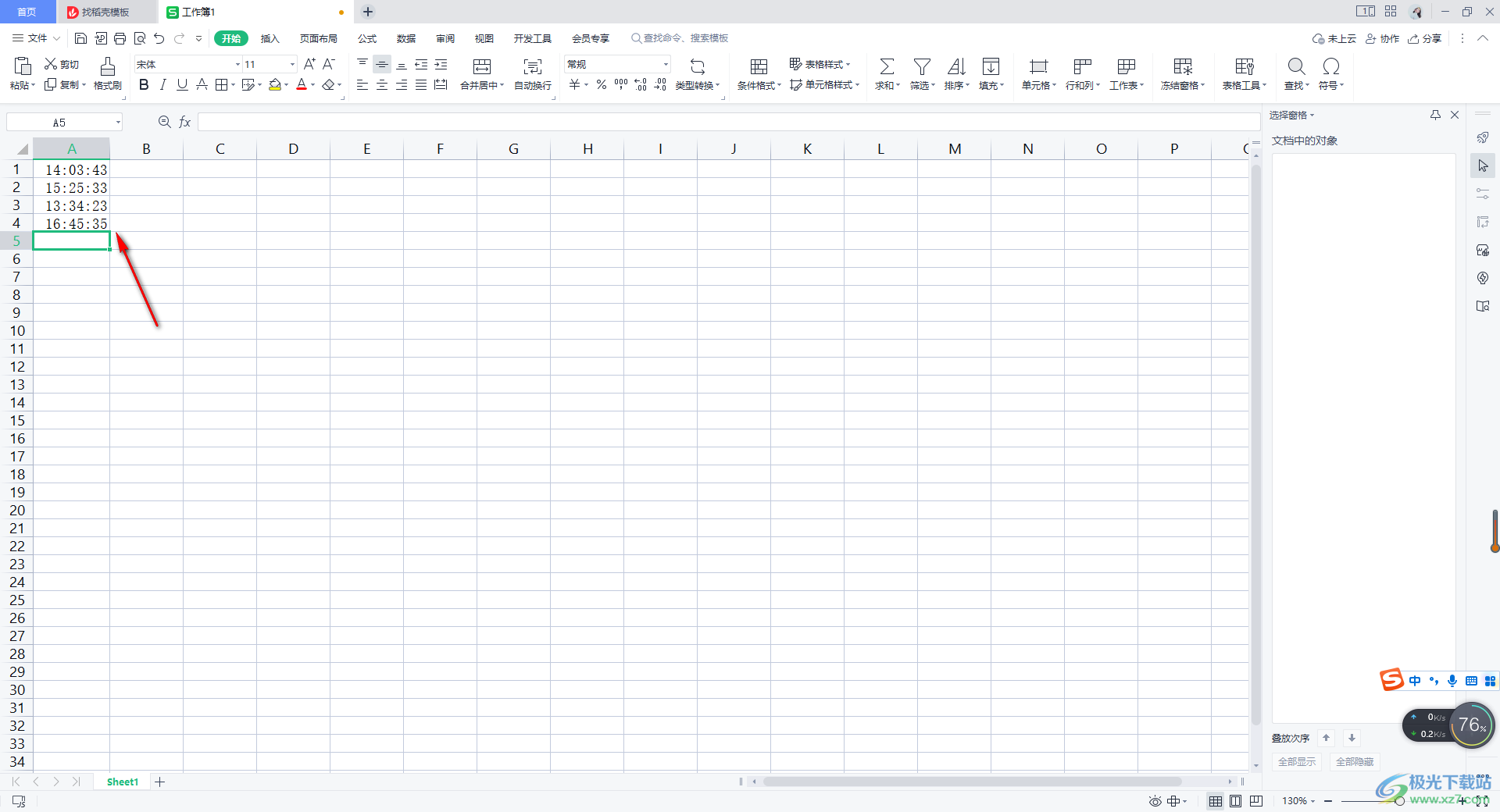Add a new sheet with plus button
The image size is (1500, 812).
(x=159, y=782)
